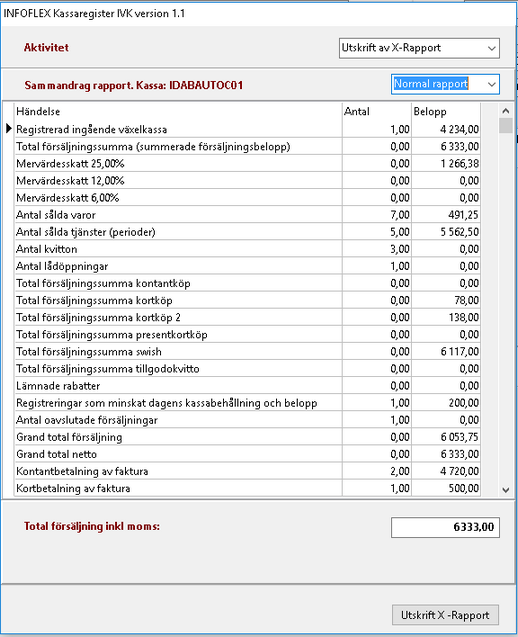Select row Lämnade rabatter

tap(247, 386)
